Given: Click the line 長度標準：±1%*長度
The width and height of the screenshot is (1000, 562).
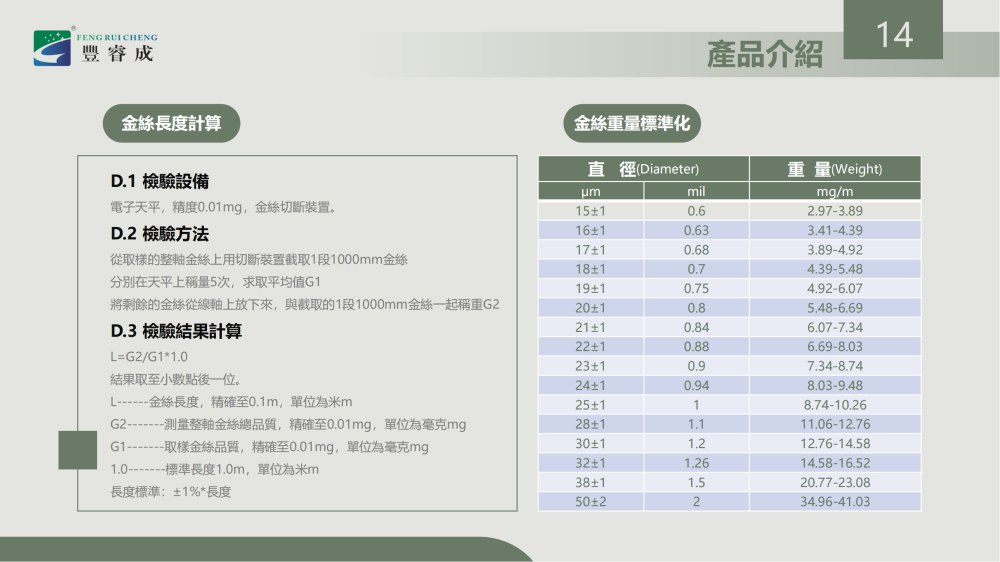Looking at the screenshot, I should (x=170, y=492).
